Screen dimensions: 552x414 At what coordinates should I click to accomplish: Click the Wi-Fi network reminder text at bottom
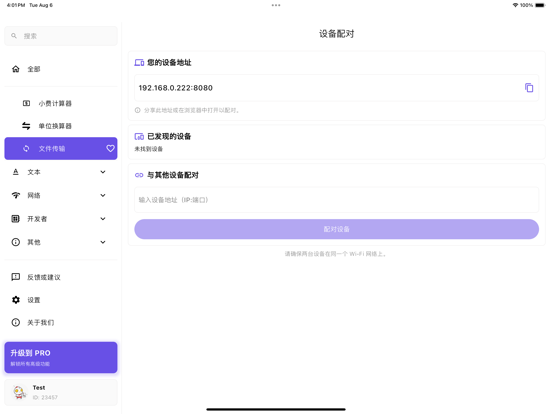tap(336, 254)
